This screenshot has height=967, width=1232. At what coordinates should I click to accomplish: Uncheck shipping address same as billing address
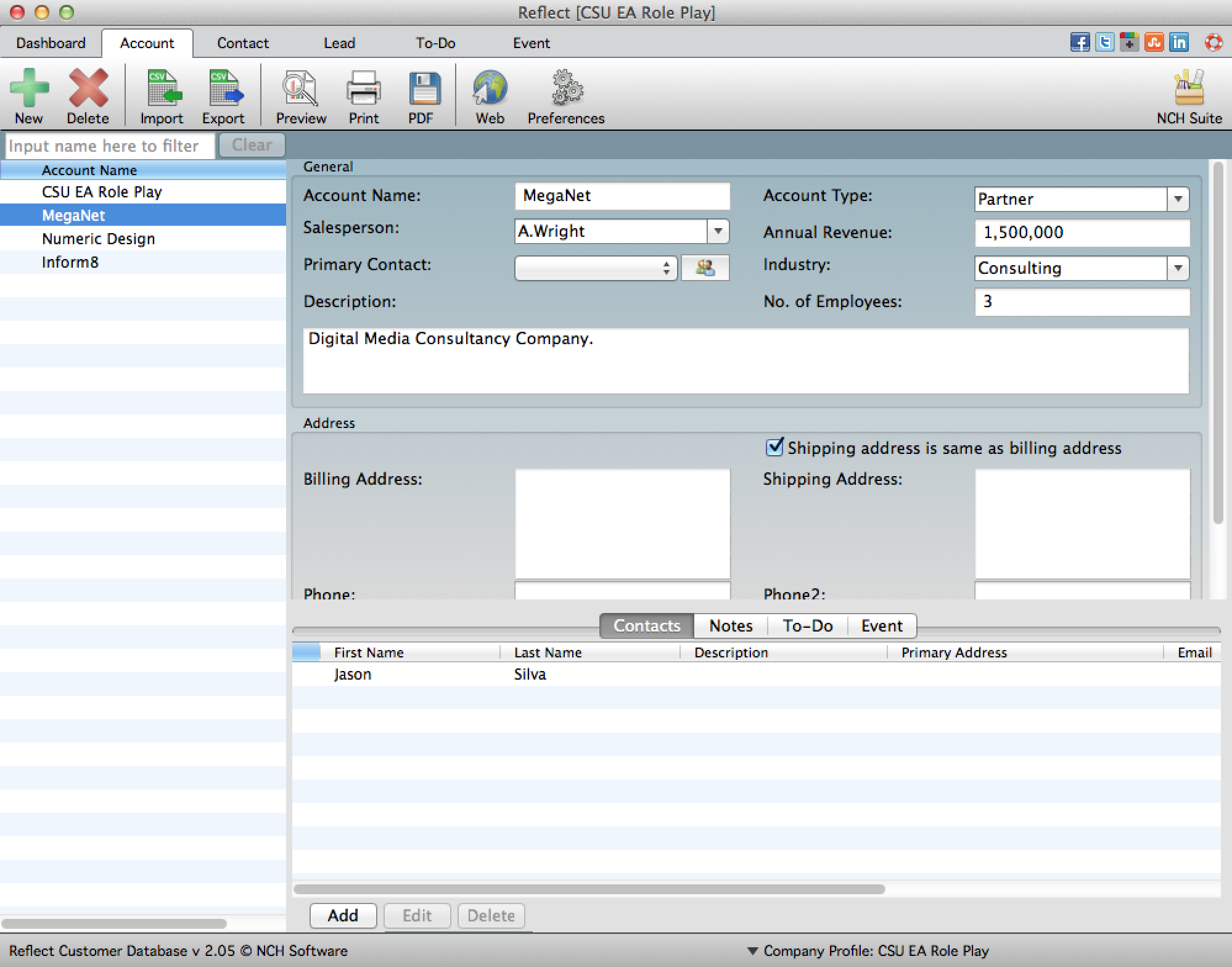click(x=774, y=448)
